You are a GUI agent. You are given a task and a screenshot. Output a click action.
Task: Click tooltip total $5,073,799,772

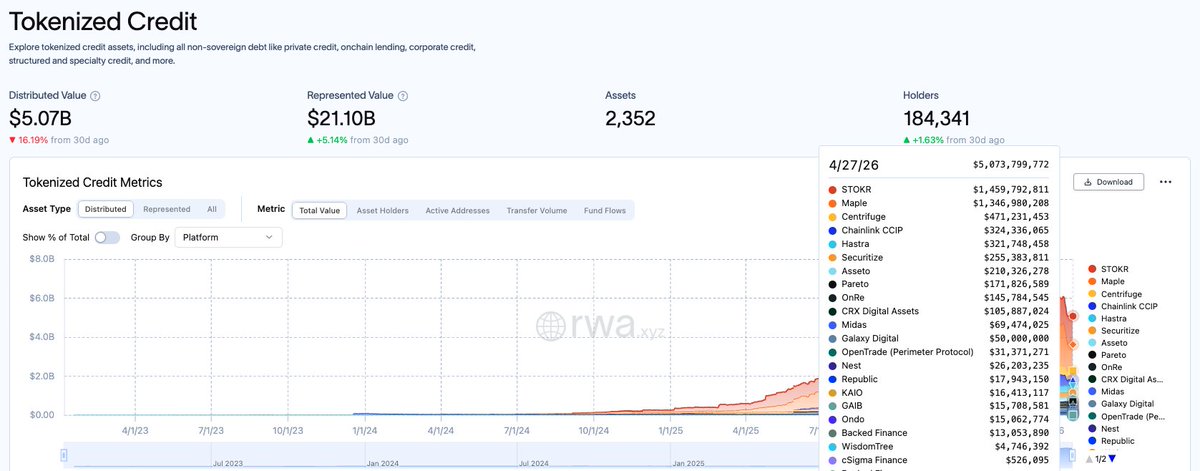pos(1011,164)
